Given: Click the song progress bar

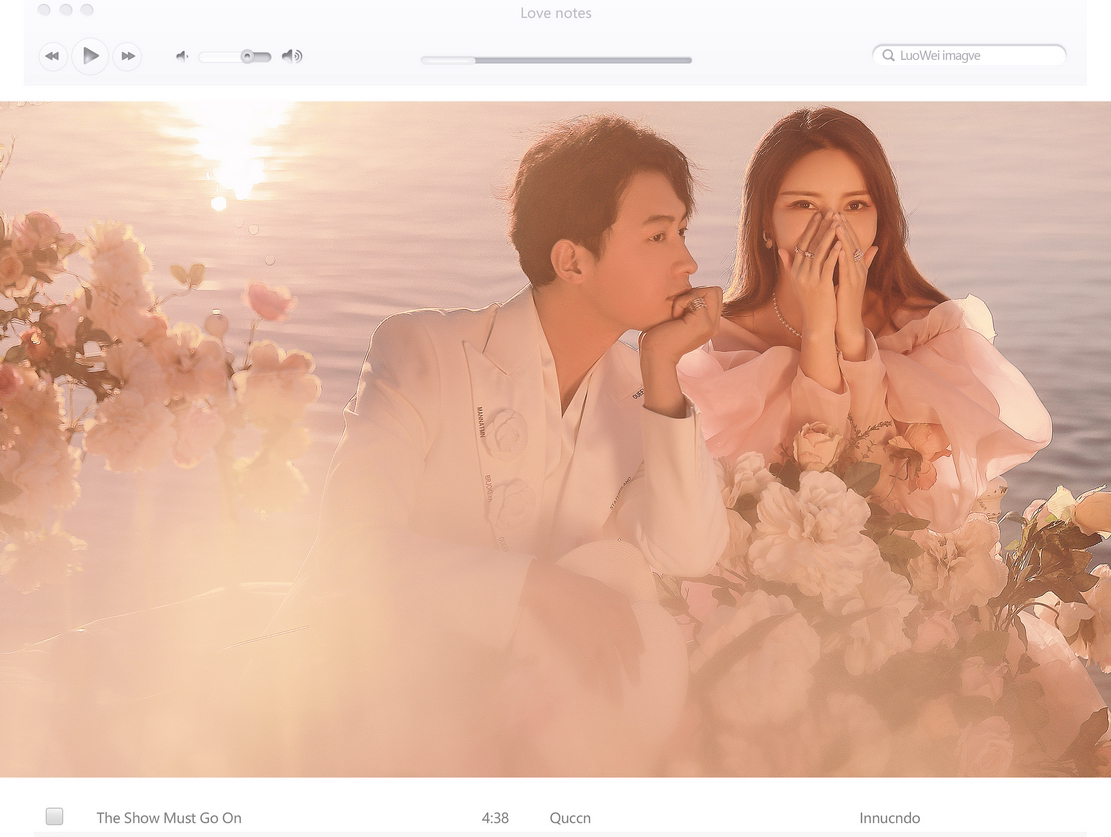Looking at the screenshot, I should coord(556,60).
